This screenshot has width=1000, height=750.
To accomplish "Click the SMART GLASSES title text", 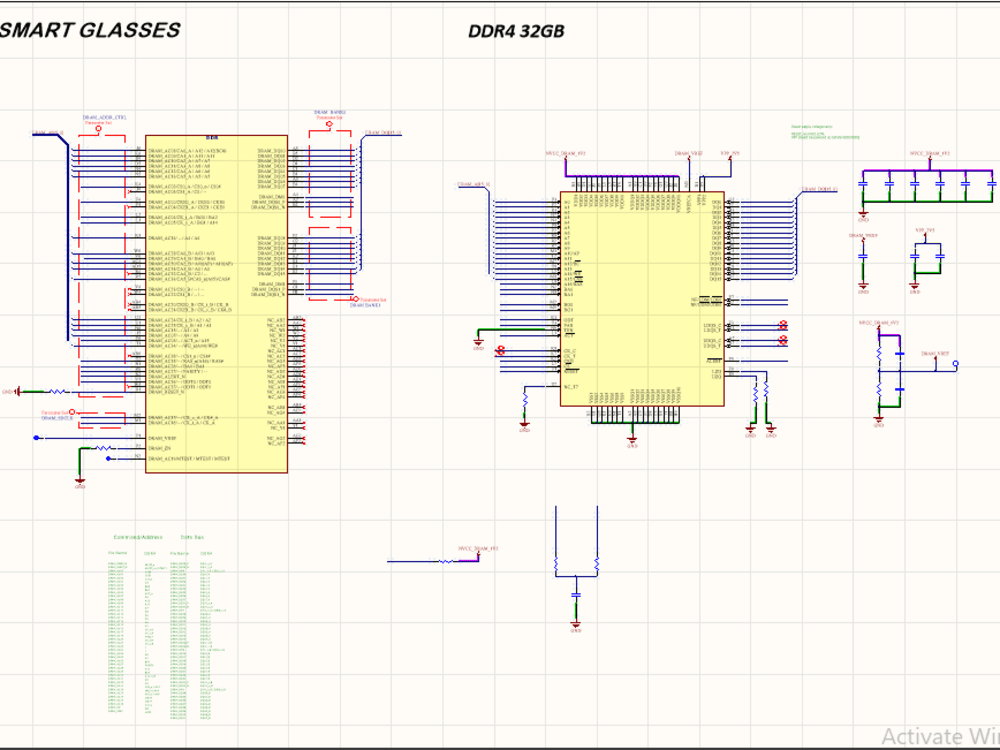I will pyautogui.click(x=90, y=30).
